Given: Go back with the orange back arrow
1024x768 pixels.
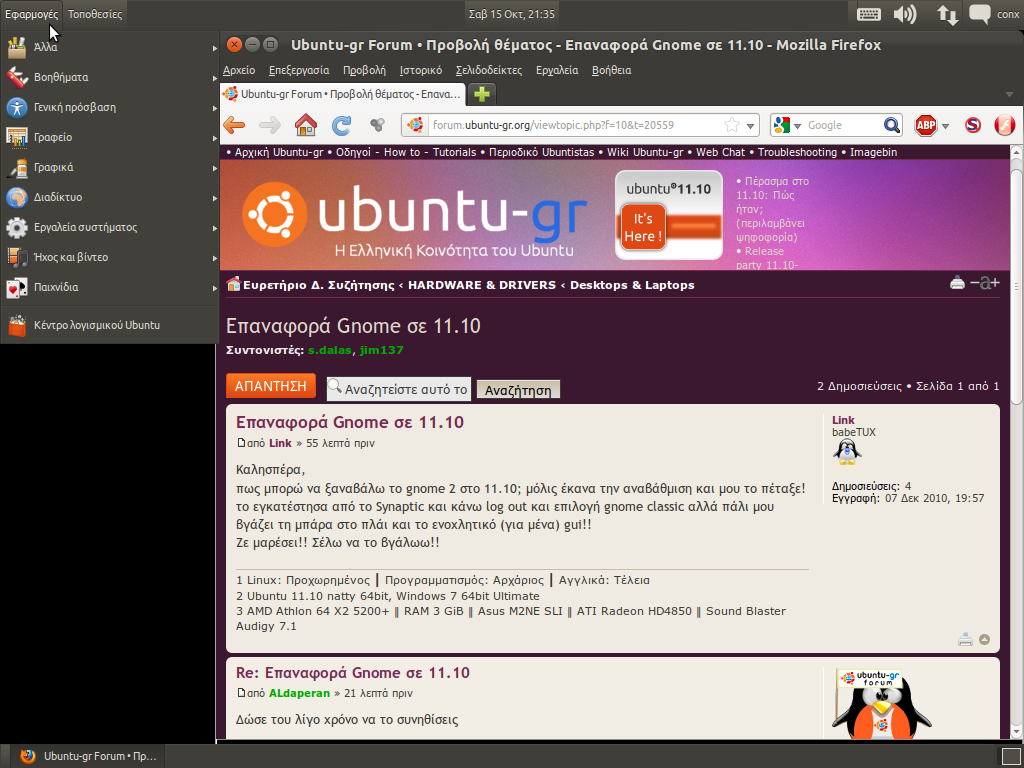Looking at the screenshot, I should click(x=234, y=125).
